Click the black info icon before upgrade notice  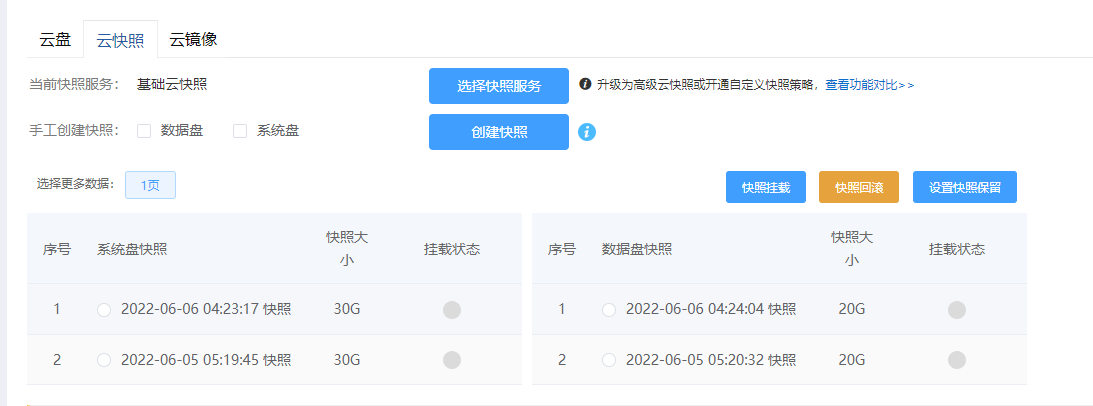(586, 85)
